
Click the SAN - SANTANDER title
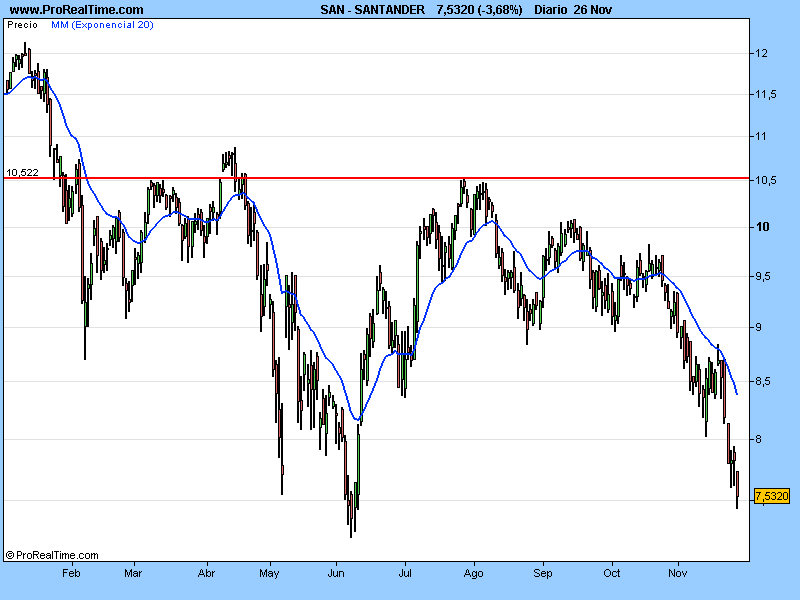click(372, 10)
